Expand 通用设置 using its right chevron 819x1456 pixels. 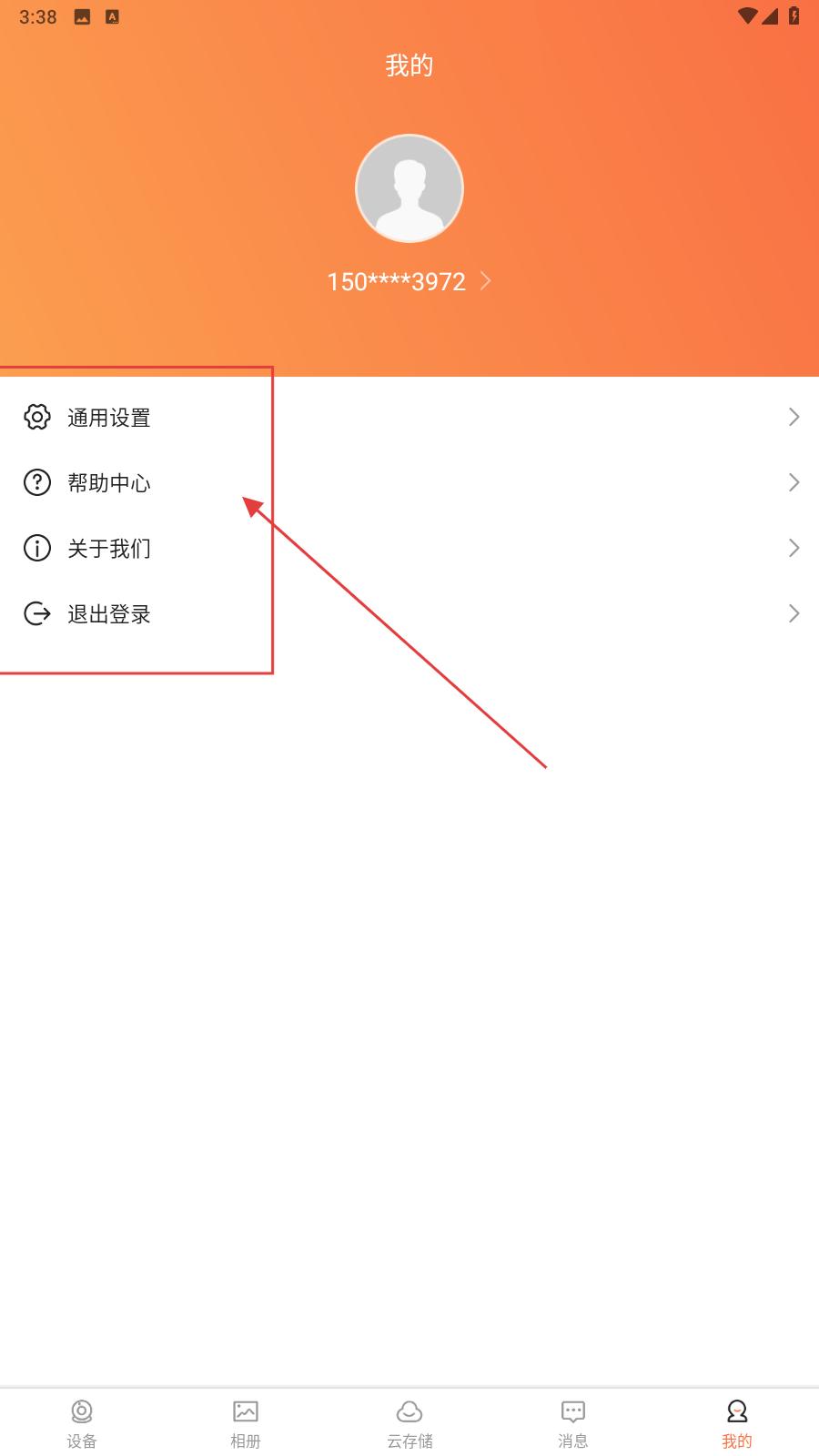[x=794, y=417]
